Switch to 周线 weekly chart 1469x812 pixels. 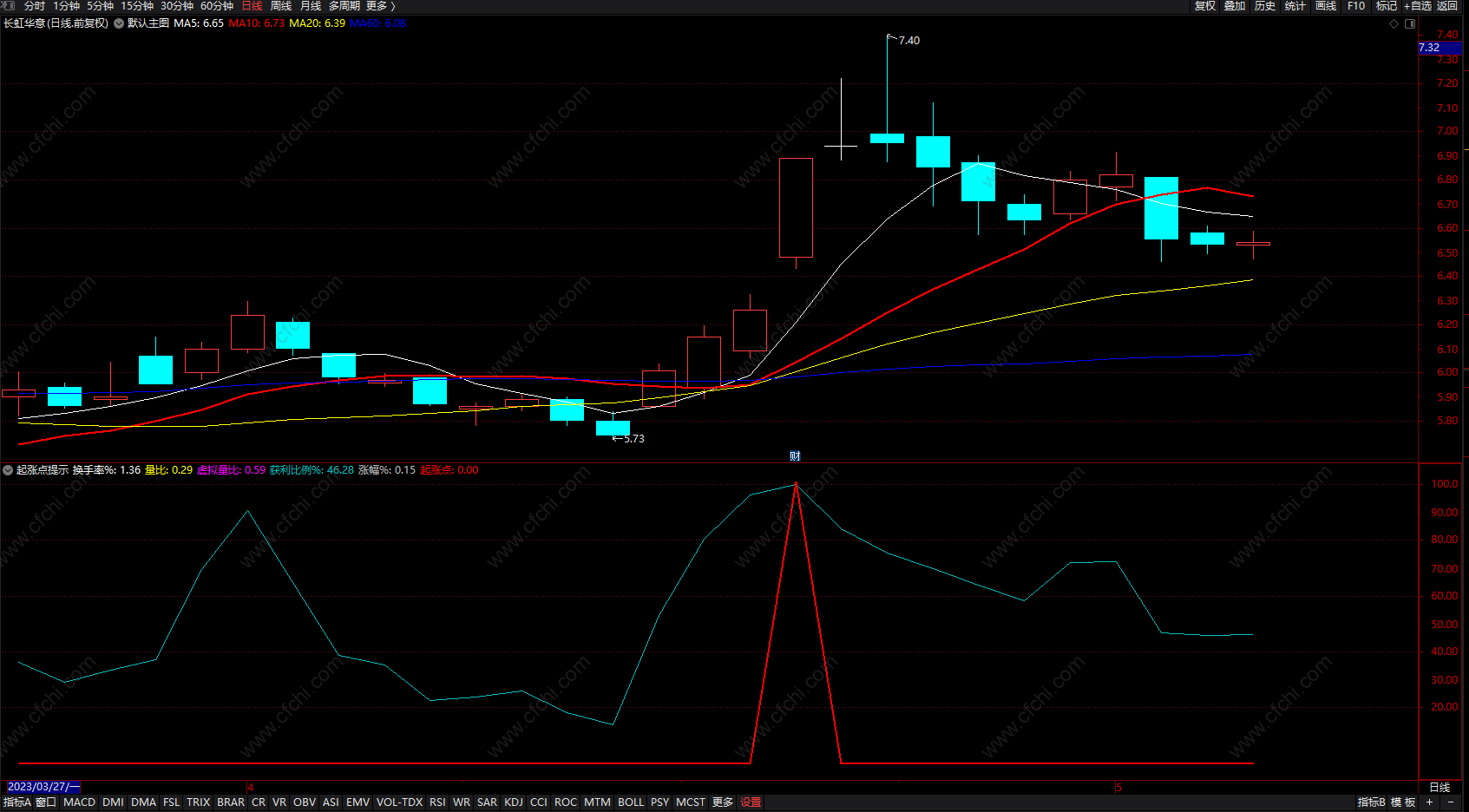pos(281,6)
